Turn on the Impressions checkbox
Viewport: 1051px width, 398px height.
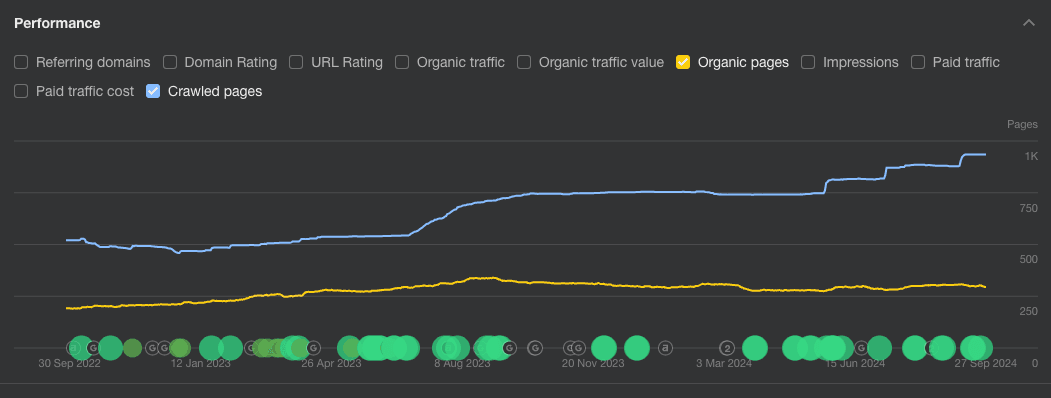pos(808,62)
